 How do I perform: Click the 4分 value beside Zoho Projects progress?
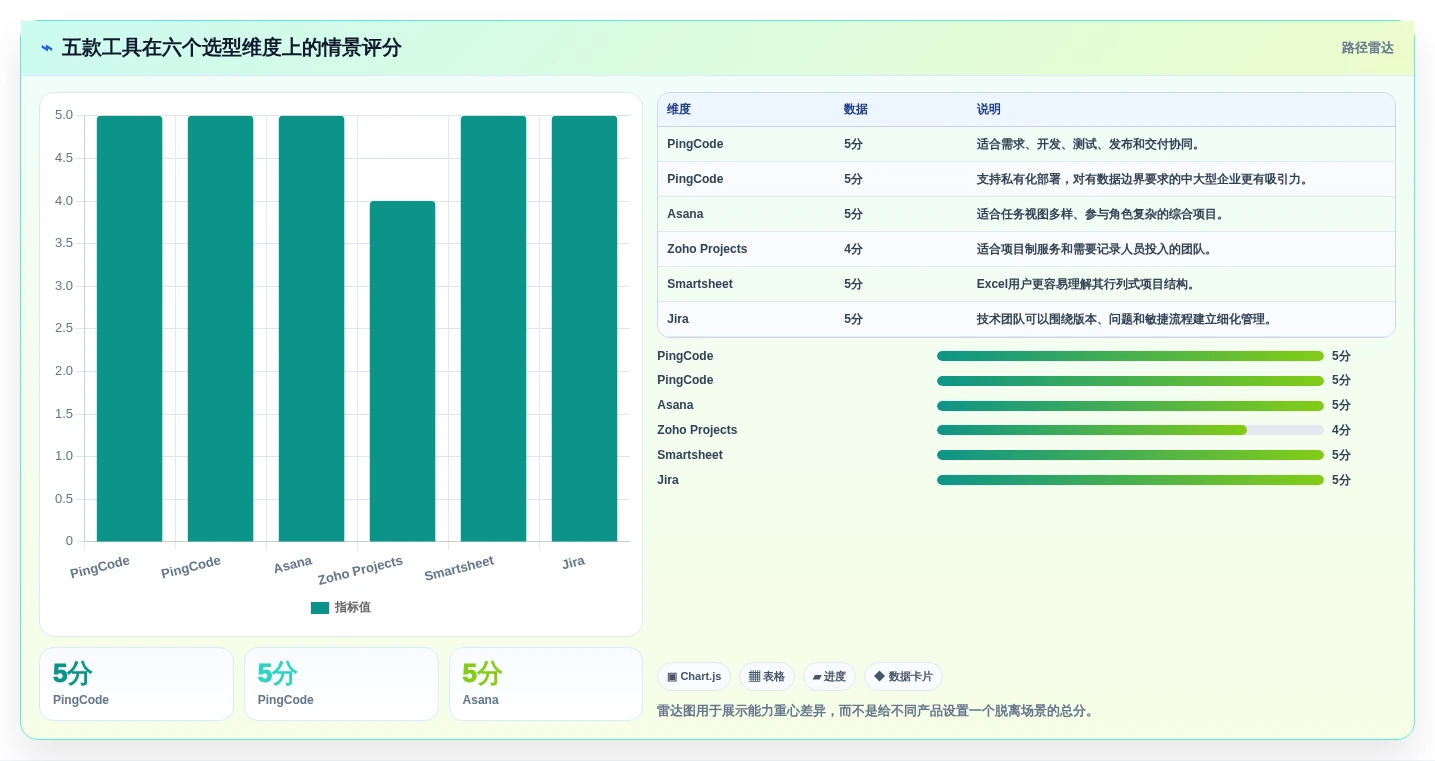point(1341,430)
